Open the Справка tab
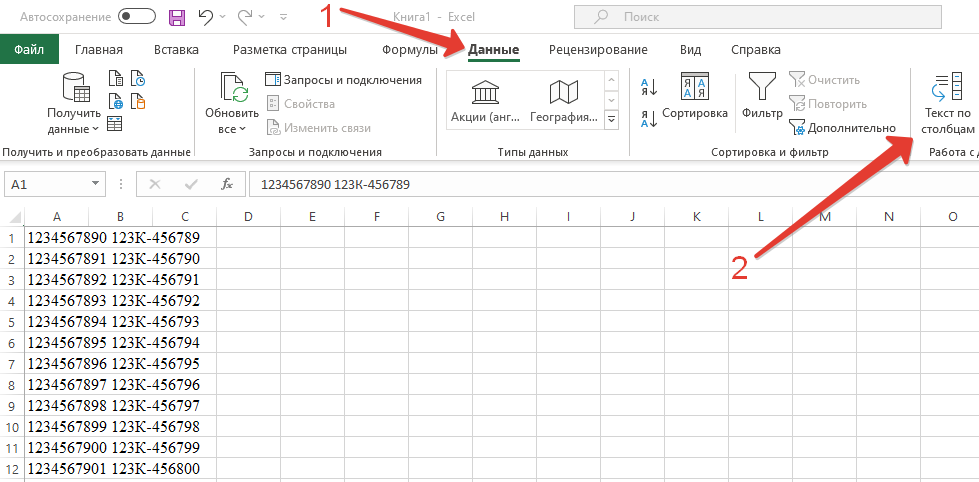 pos(755,50)
